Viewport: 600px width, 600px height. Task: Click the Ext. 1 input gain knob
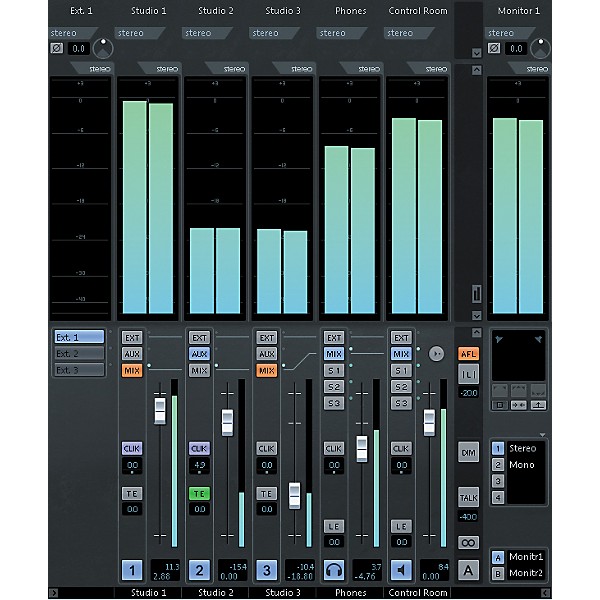(103, 48)
